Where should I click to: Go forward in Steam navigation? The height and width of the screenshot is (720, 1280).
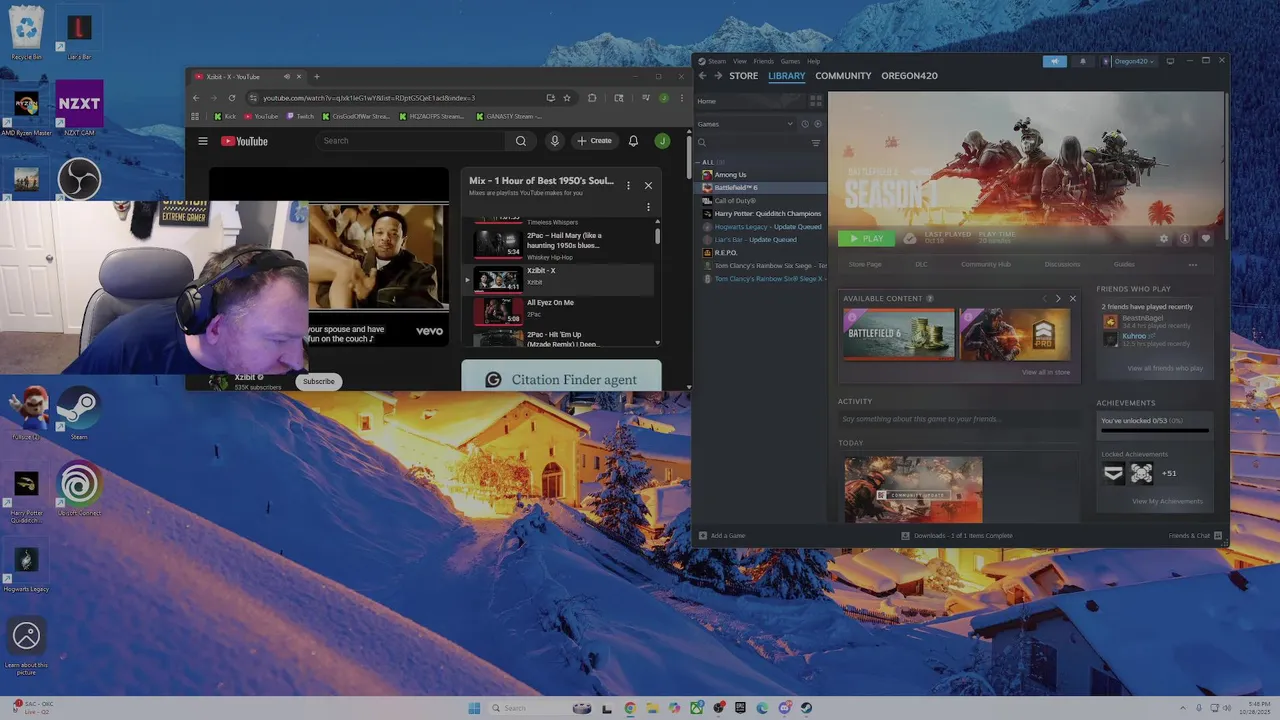pos(717,76)
